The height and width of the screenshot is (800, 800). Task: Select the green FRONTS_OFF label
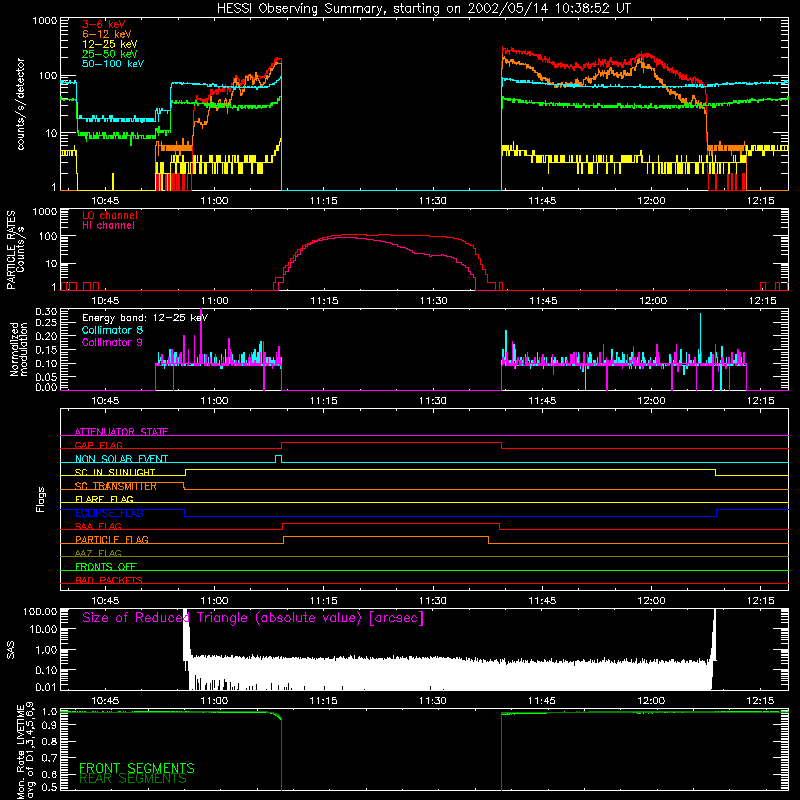pyautogui.click(x=106, y=566)
